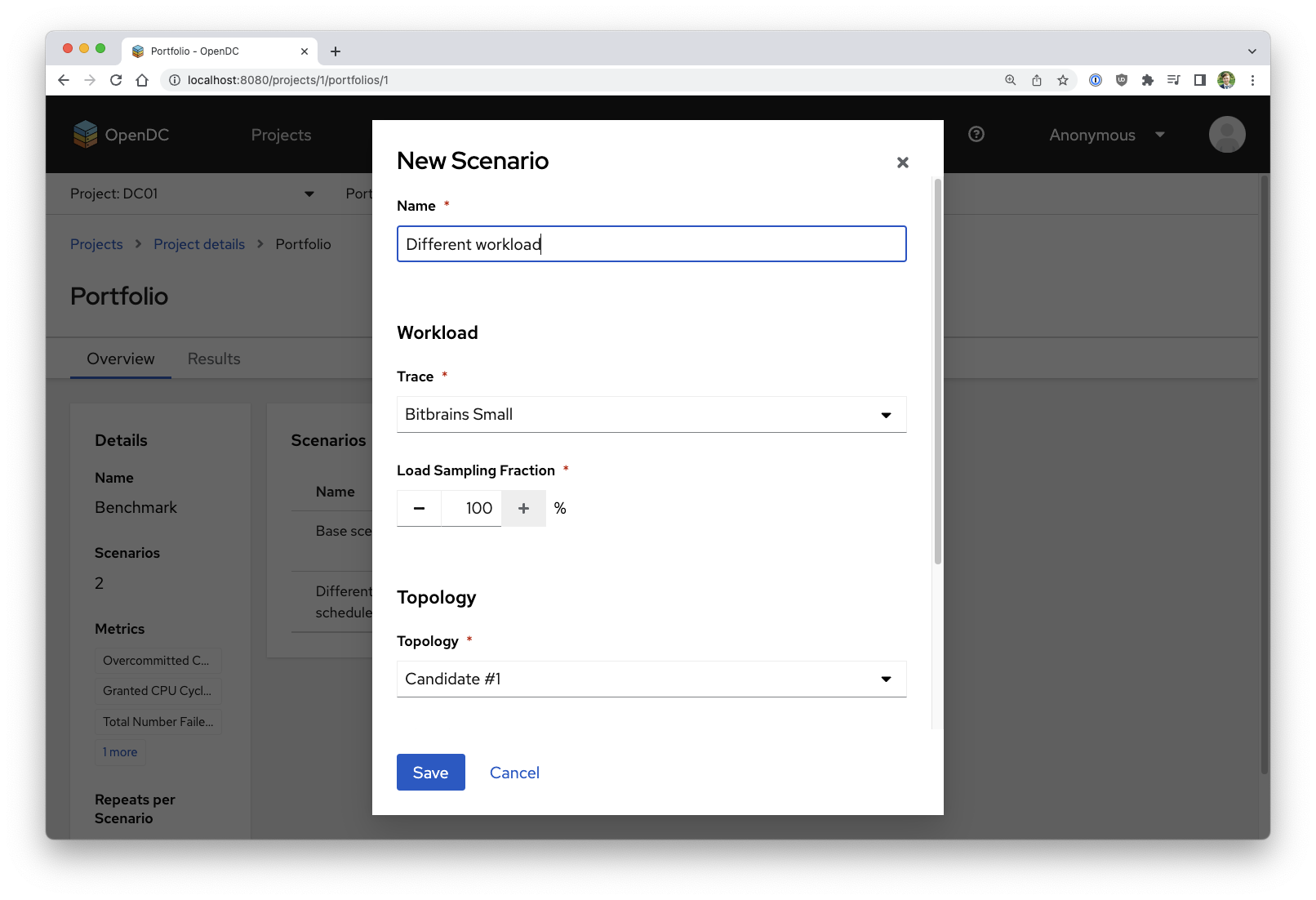
Task: Reload the page using the browser refresh icon
Action: pyautogui.click(x=116, y=80)
